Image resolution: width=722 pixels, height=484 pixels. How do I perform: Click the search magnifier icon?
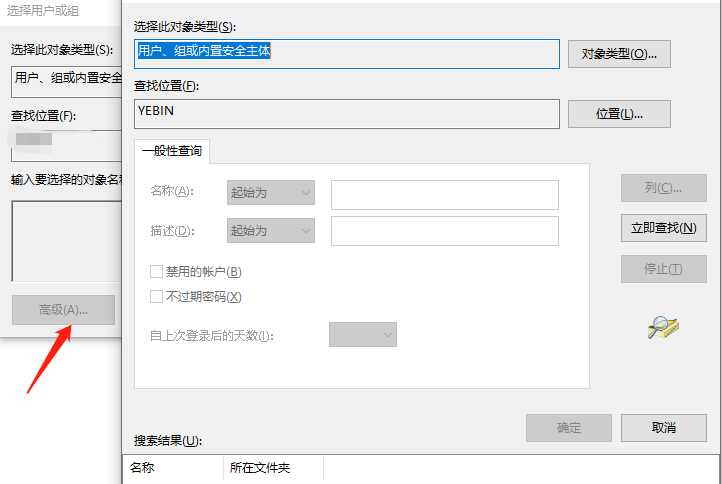point(663,327)
